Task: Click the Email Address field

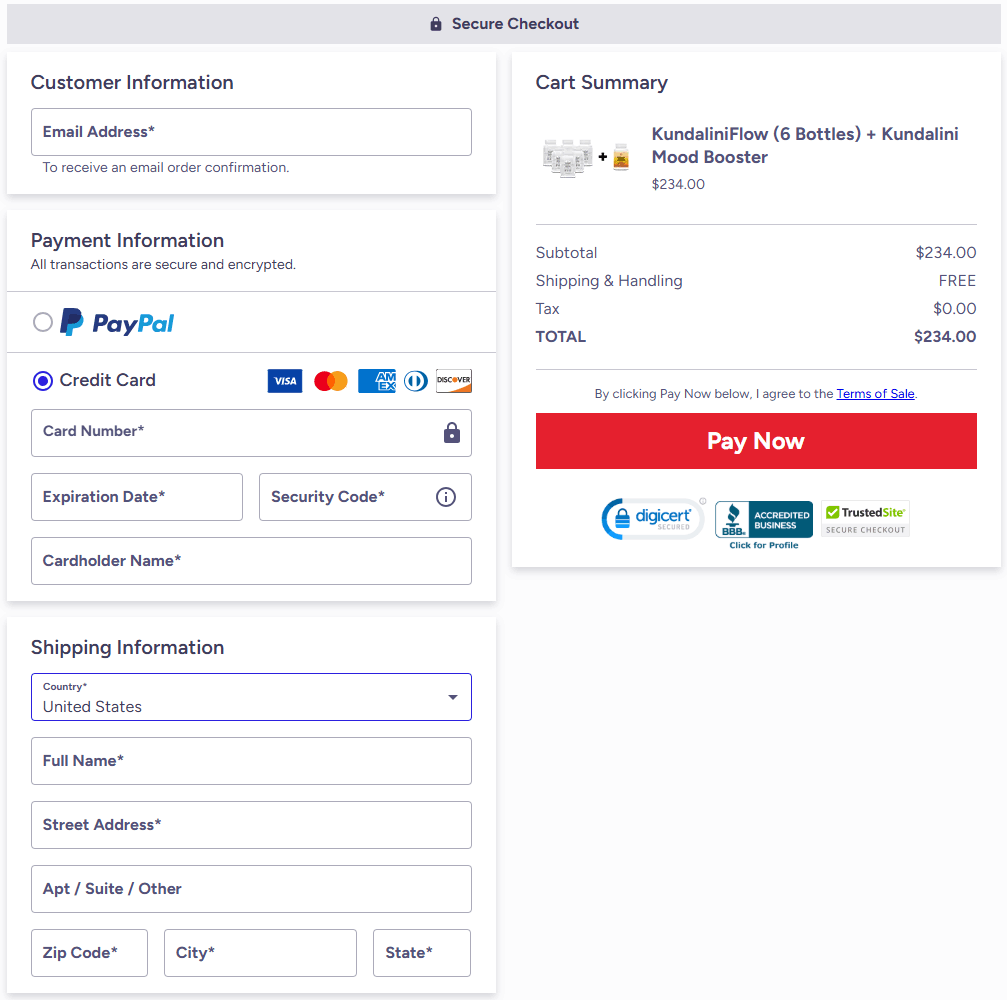Action: pos(251,132)
